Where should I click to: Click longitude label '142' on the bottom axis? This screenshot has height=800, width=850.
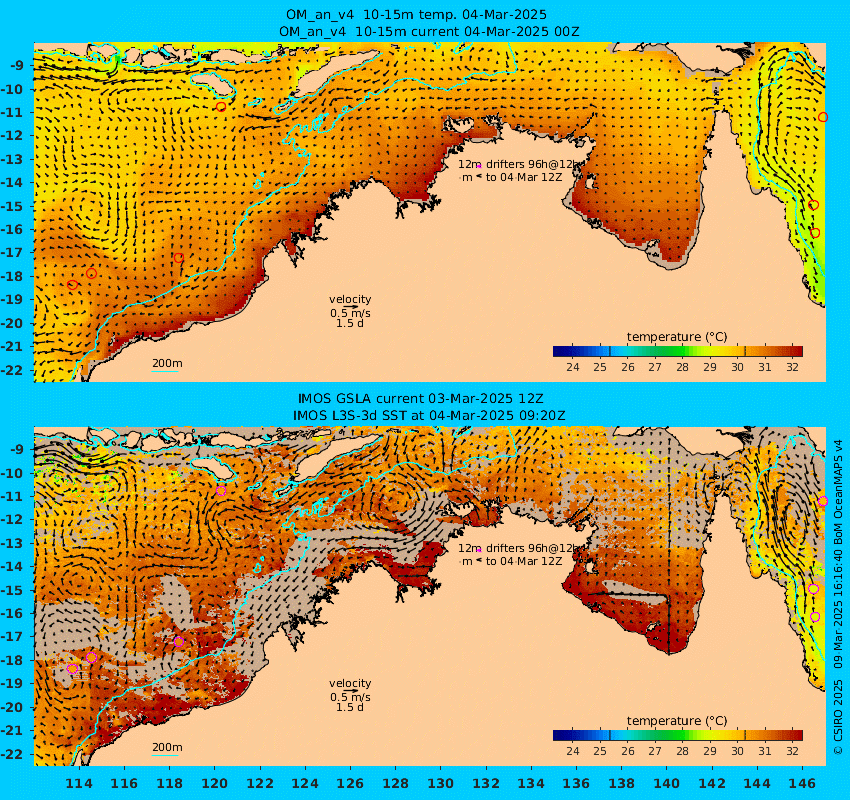(712, 784)
